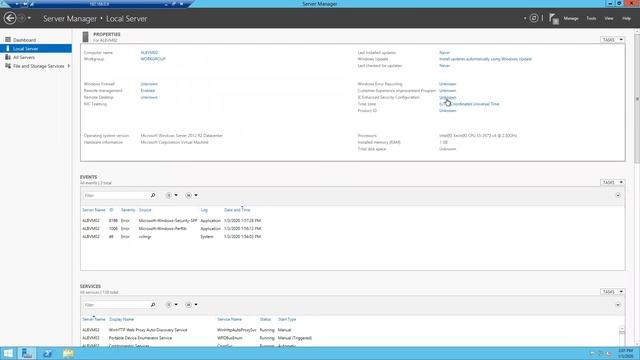The height and width of the screenshot is (360, 640).
Task: Collapse the Events filter bar chevron
Action: coord(618,196)
